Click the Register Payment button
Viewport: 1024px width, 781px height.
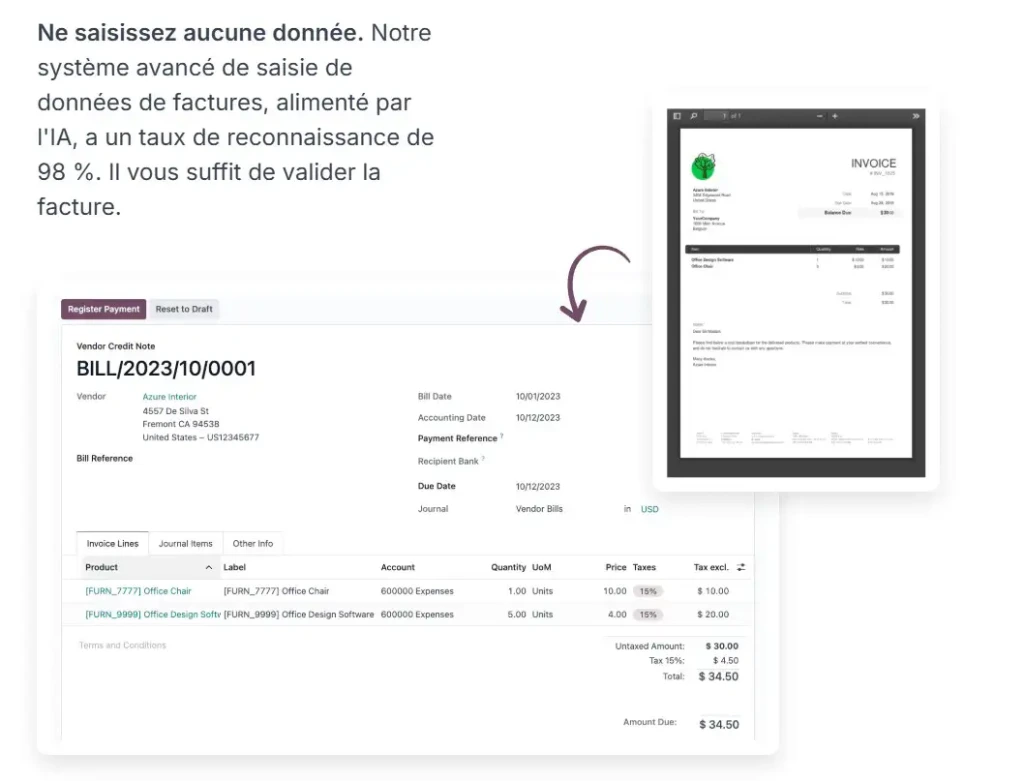pyautogui.click(x=103, y=309)
